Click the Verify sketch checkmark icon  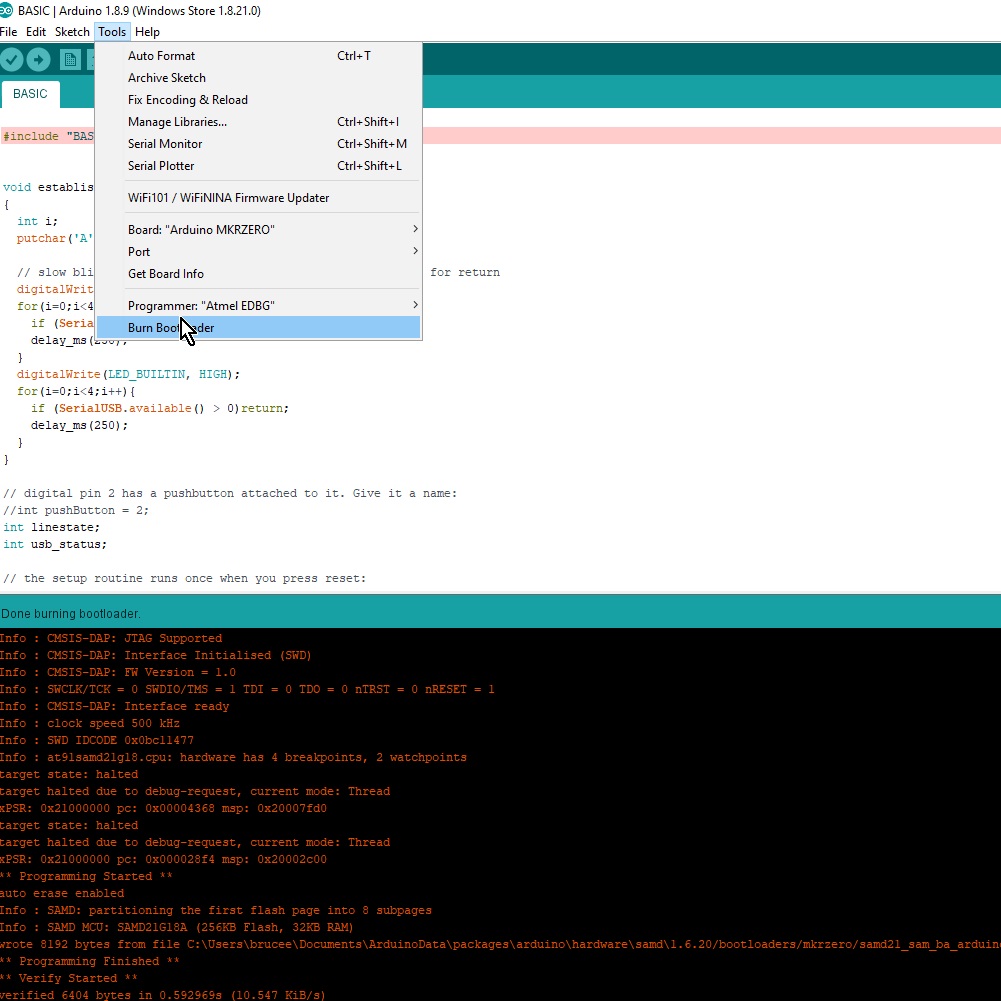pyautogui.click(x=12, y=59)
